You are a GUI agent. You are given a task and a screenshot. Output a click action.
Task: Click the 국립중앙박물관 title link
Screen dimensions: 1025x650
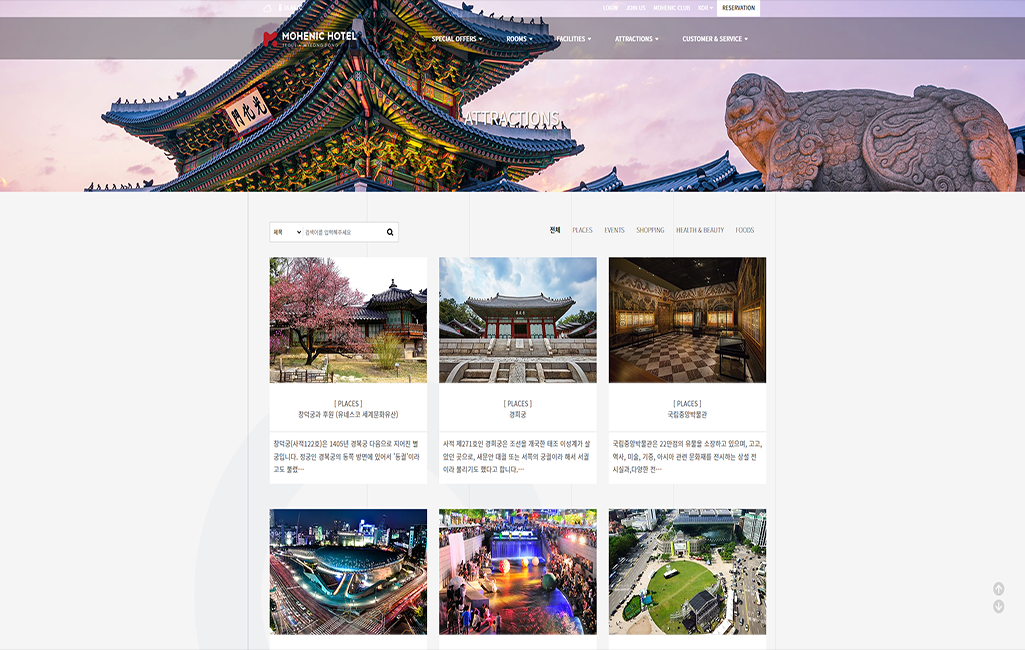[x=688, y=415]
